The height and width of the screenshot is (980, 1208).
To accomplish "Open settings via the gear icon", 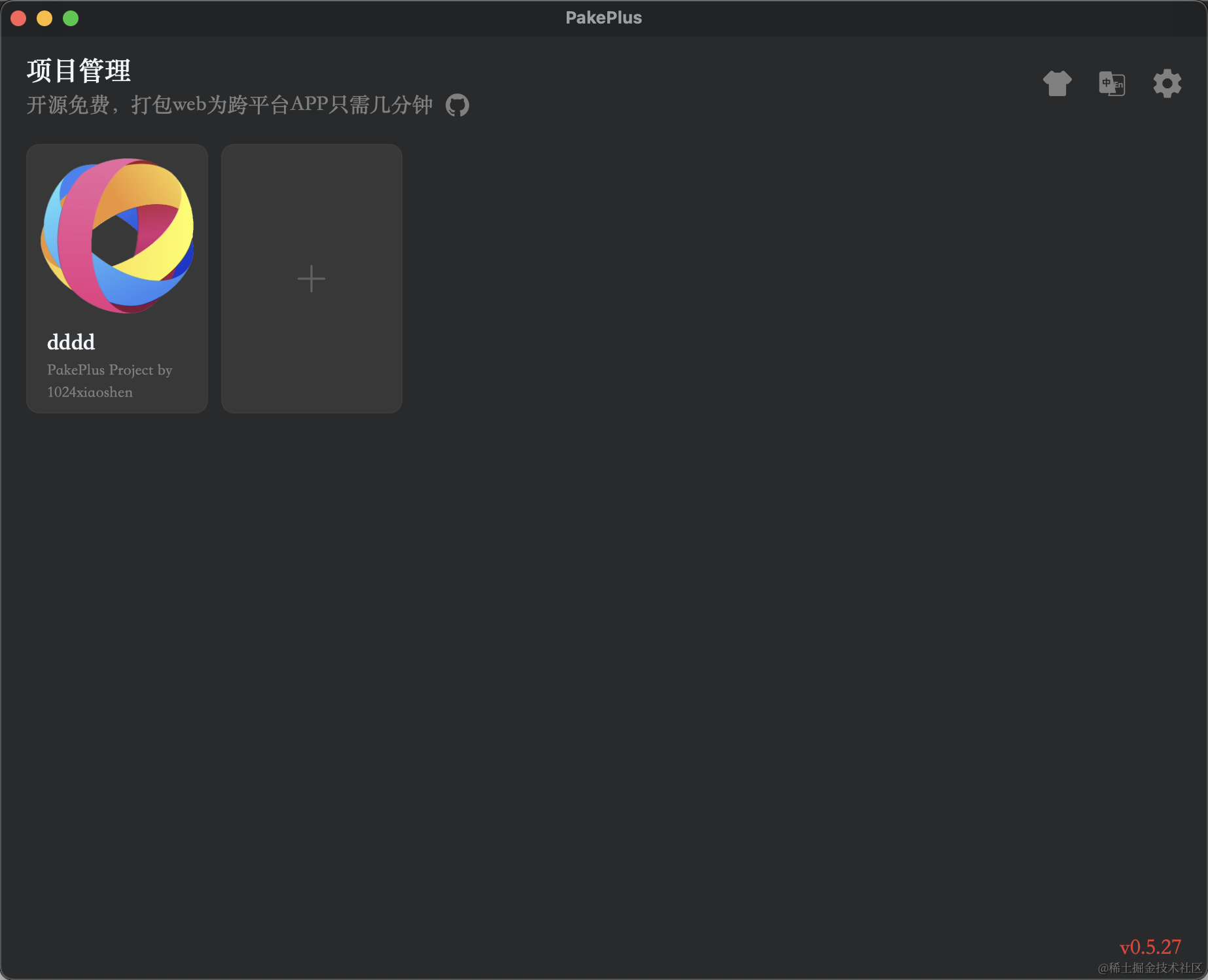I will (x=1167, y=84).
